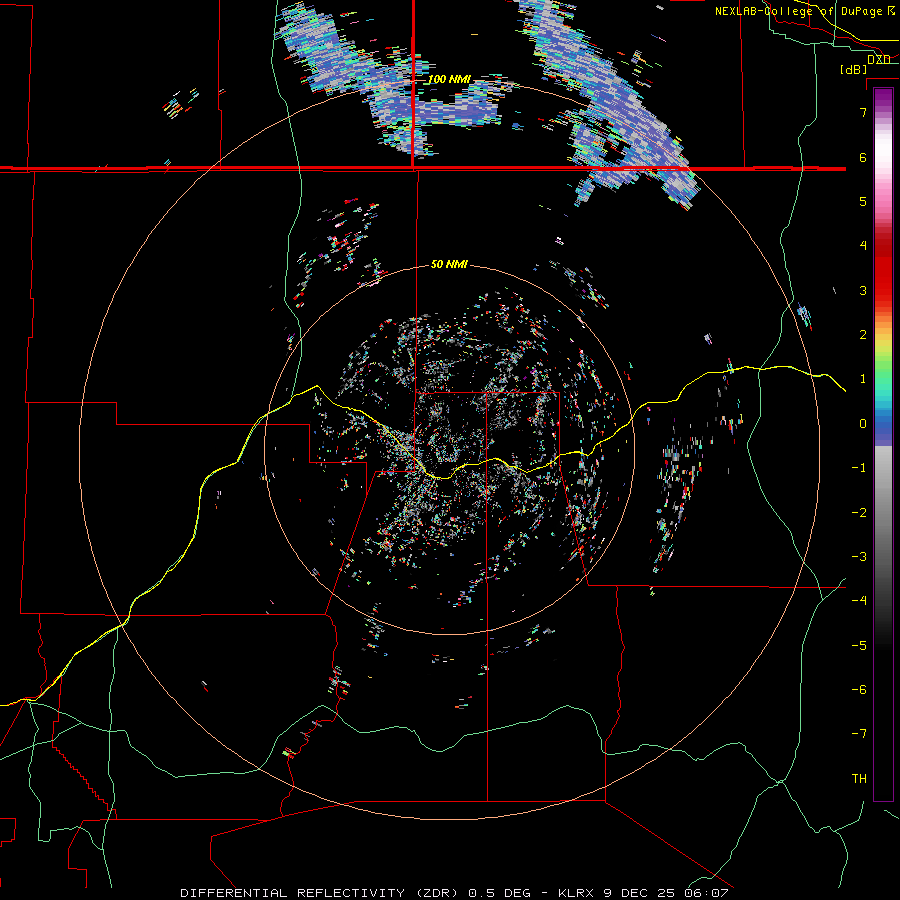Click the DZD product code label
Viewport: 900px width, 900px height.
click(x=879, y=59)
